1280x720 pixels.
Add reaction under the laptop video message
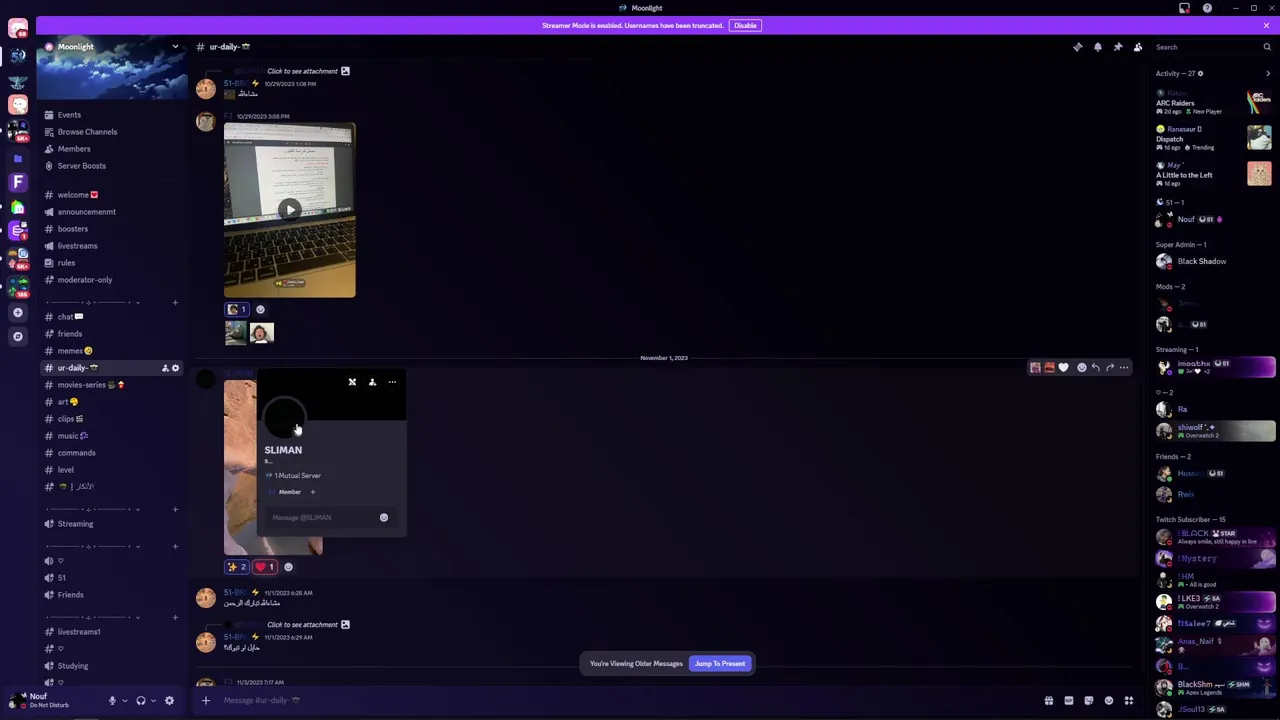tap(260, 309)
